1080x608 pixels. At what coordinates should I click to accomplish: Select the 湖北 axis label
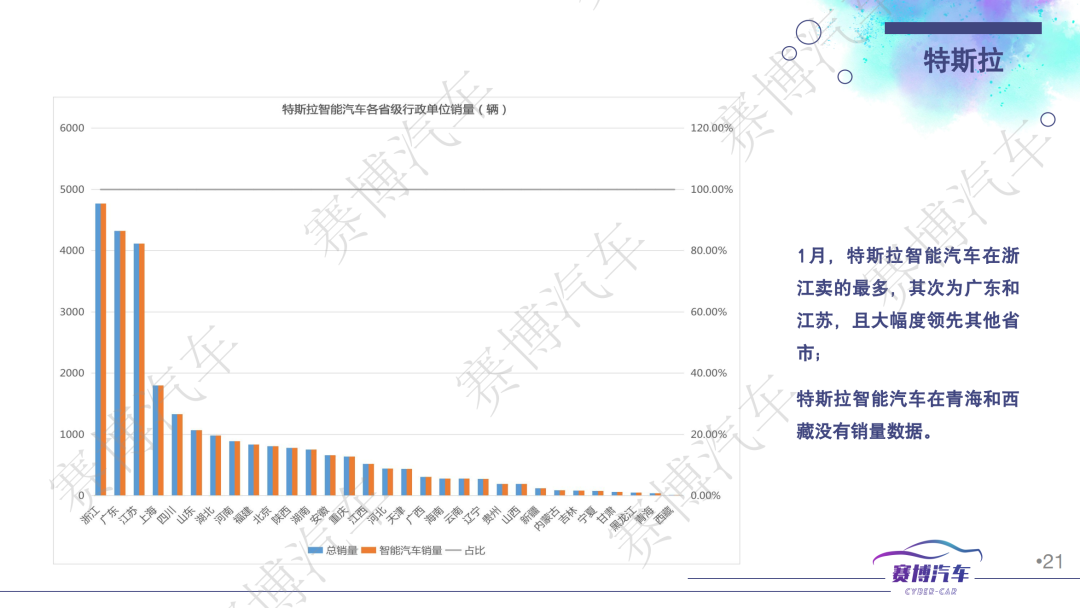pyautogui.click(x=205, y=515)
